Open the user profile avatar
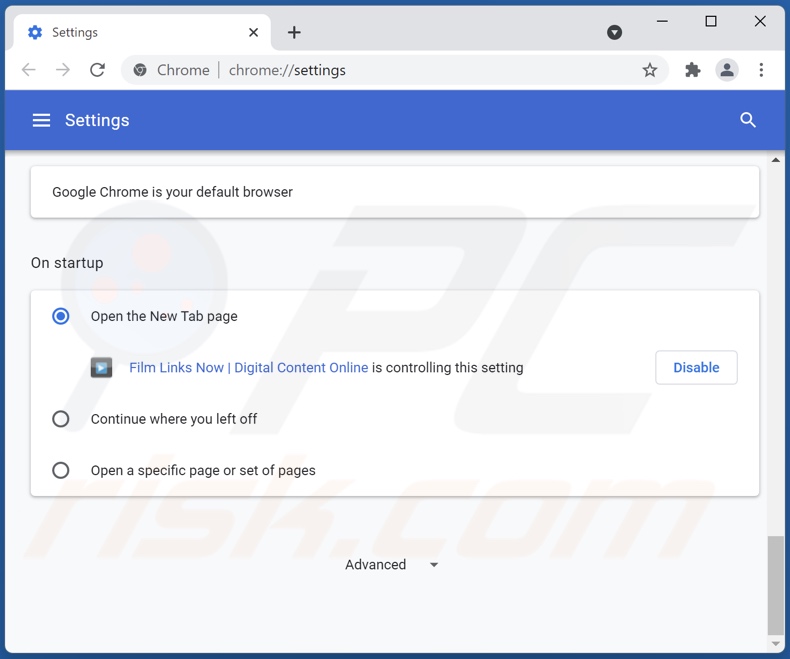This screenshot has height=659, width=790. [727, 70]
